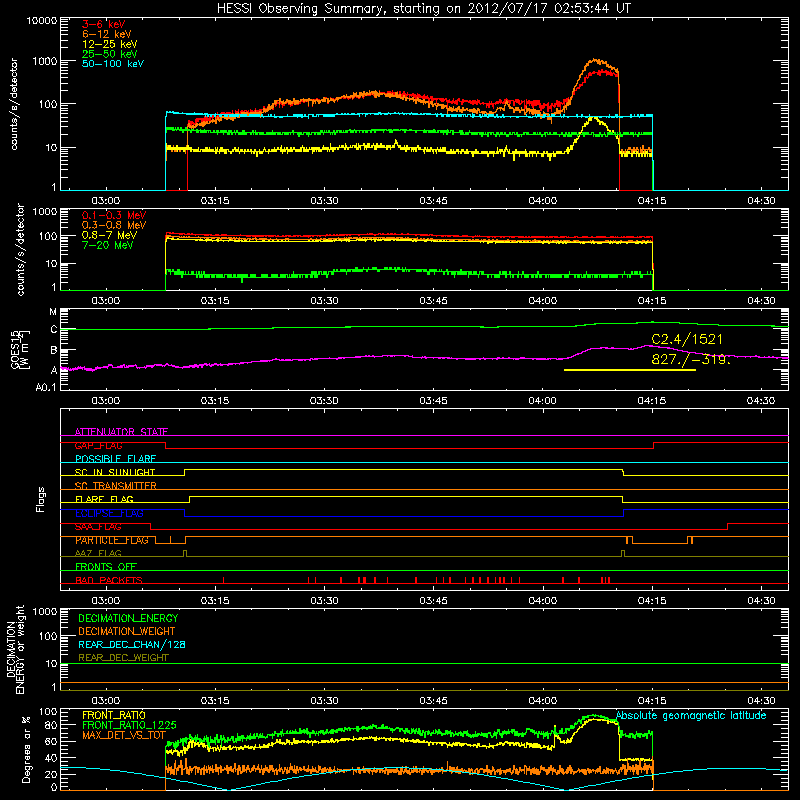The image size is (800, 800).
Task: Select the GAP_FLAG label
Action: point(98,445)
